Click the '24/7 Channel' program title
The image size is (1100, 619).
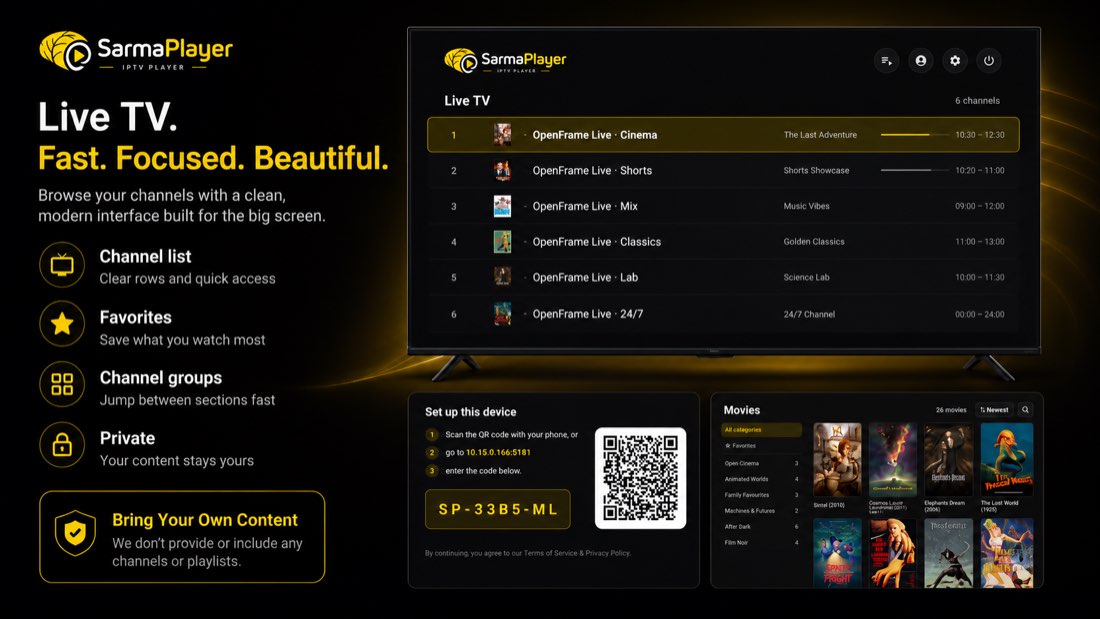coord(809,314)
